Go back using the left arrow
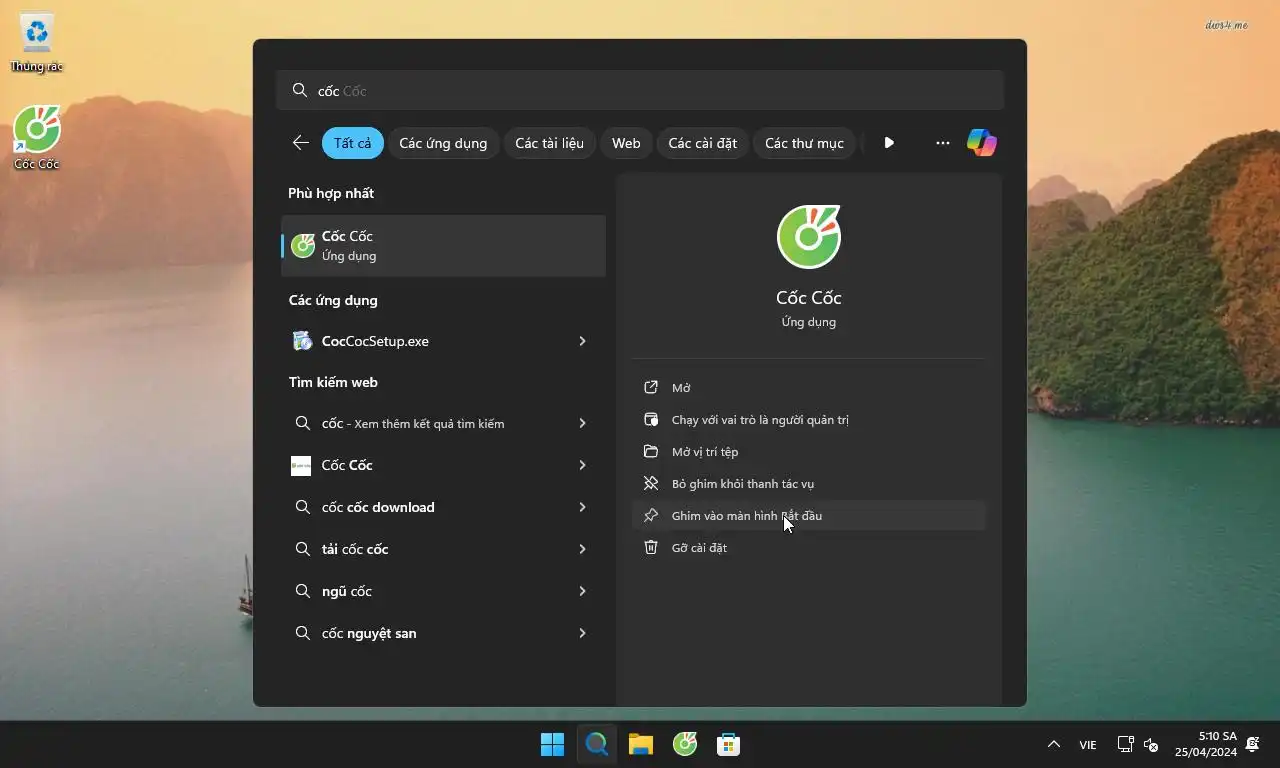The image size is (1280, 768). coord(300,143)
